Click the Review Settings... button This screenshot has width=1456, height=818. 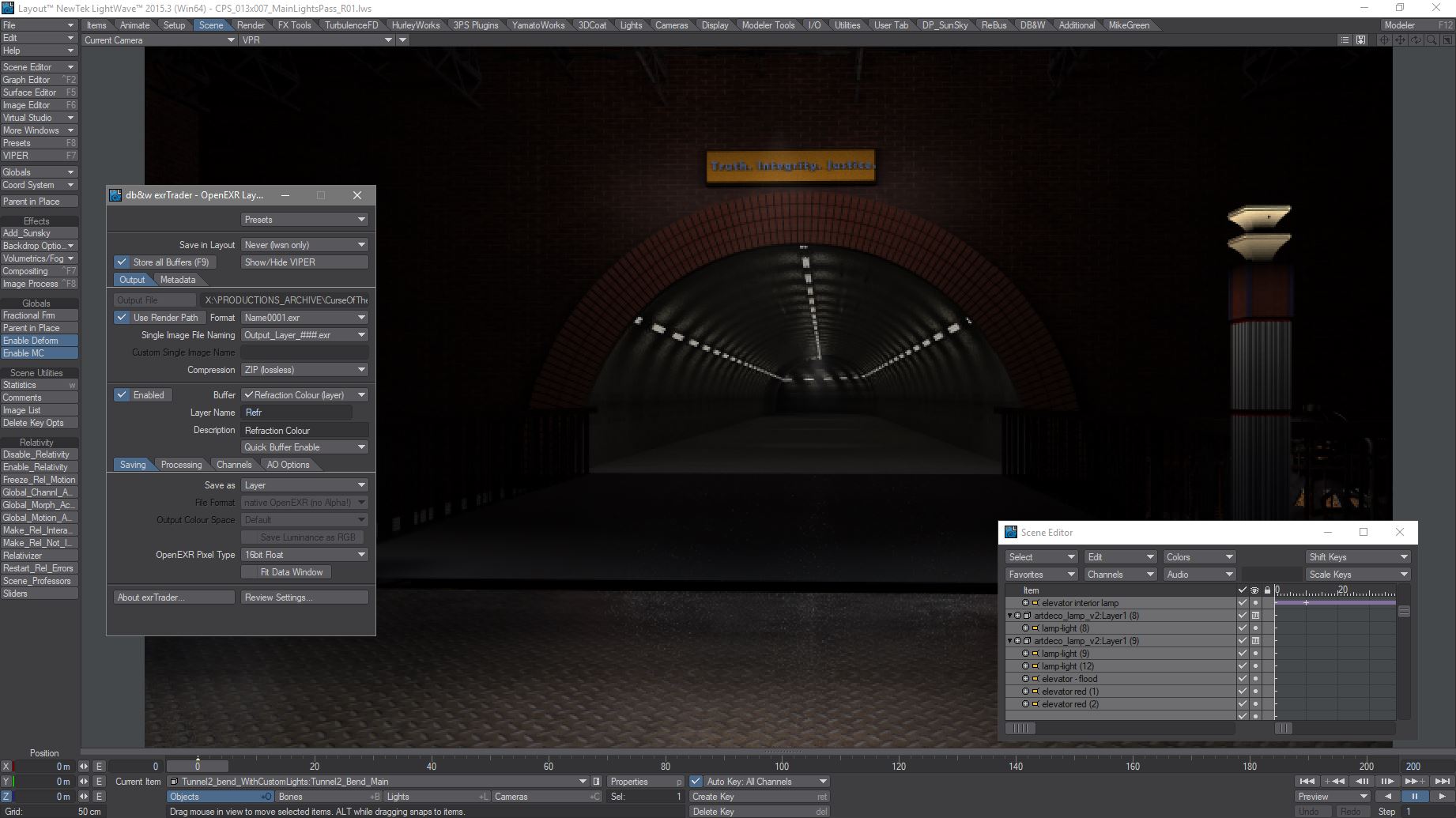click(304, 597)
